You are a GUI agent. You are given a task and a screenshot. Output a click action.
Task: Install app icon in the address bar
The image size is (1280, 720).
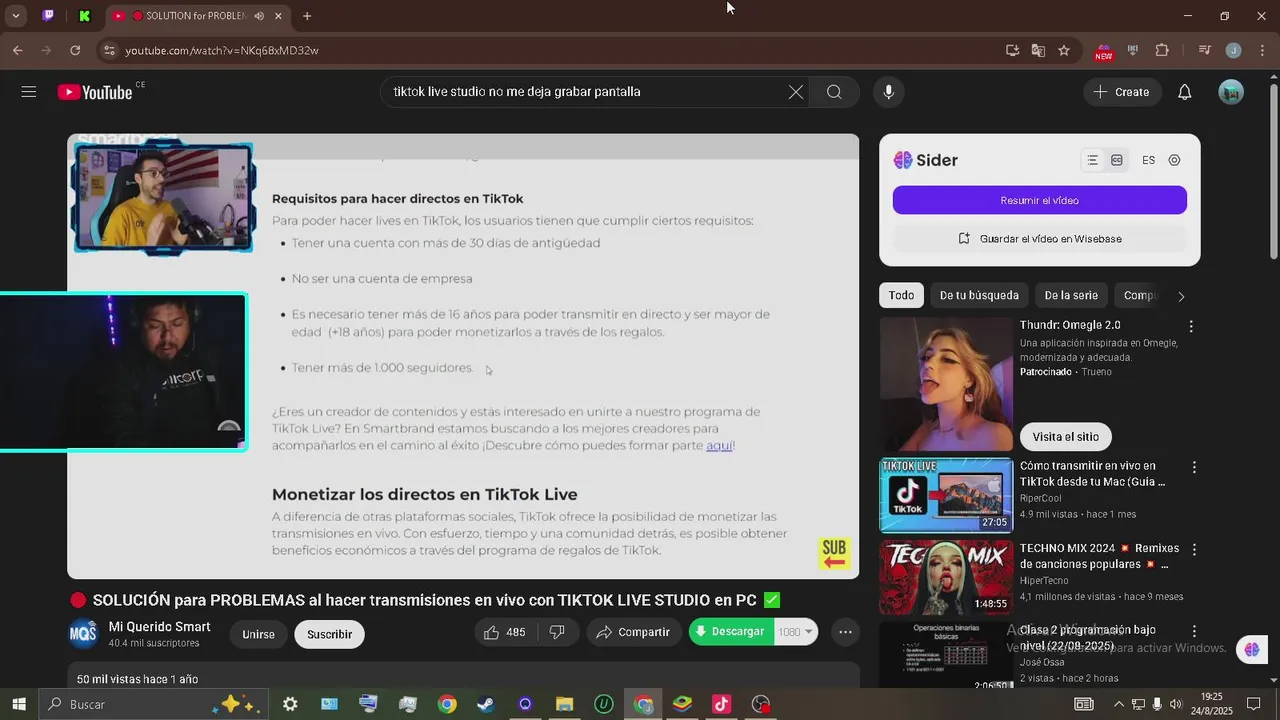[1012, 50]
